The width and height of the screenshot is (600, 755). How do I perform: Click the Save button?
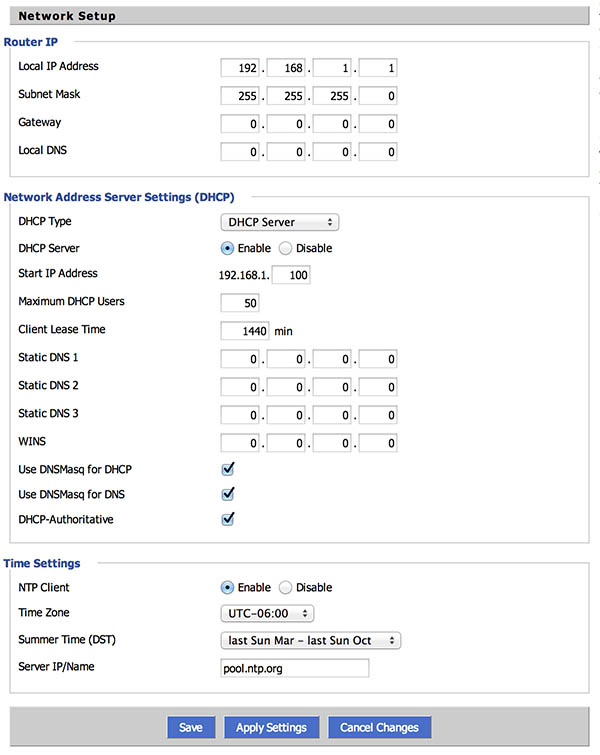[x=191, y=727]
